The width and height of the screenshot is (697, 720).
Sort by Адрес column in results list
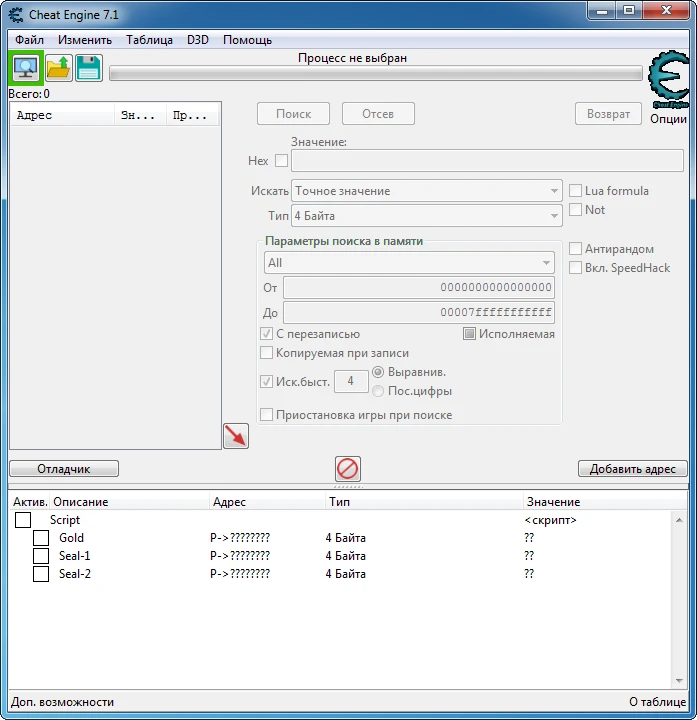pyautogui.click(x=62, y=115)
